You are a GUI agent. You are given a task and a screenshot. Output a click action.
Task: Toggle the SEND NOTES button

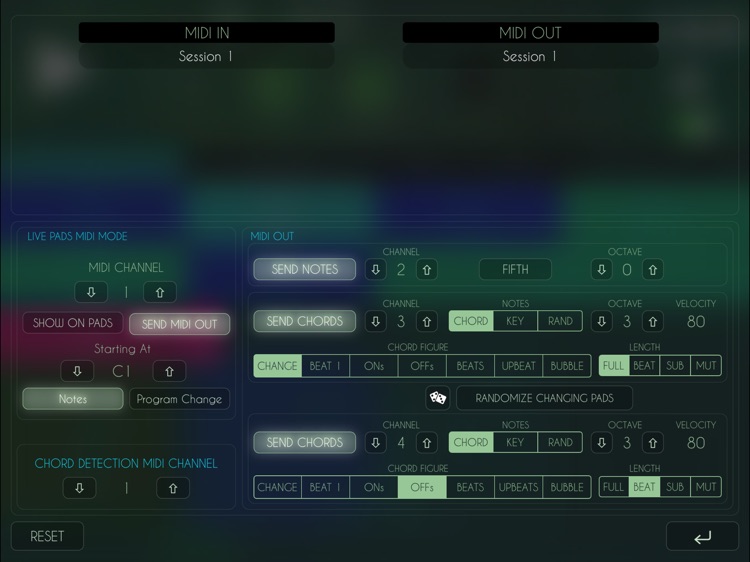305,269
